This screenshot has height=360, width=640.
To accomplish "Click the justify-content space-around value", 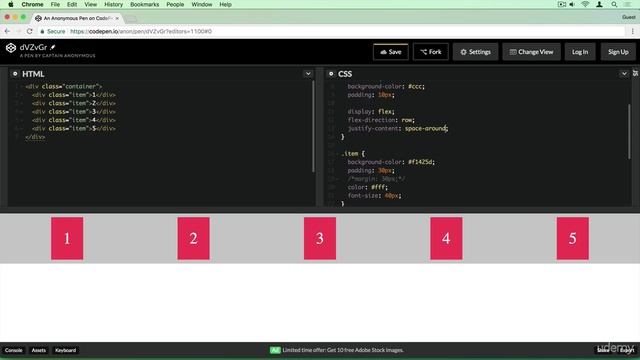I will (x=425, y=129).
